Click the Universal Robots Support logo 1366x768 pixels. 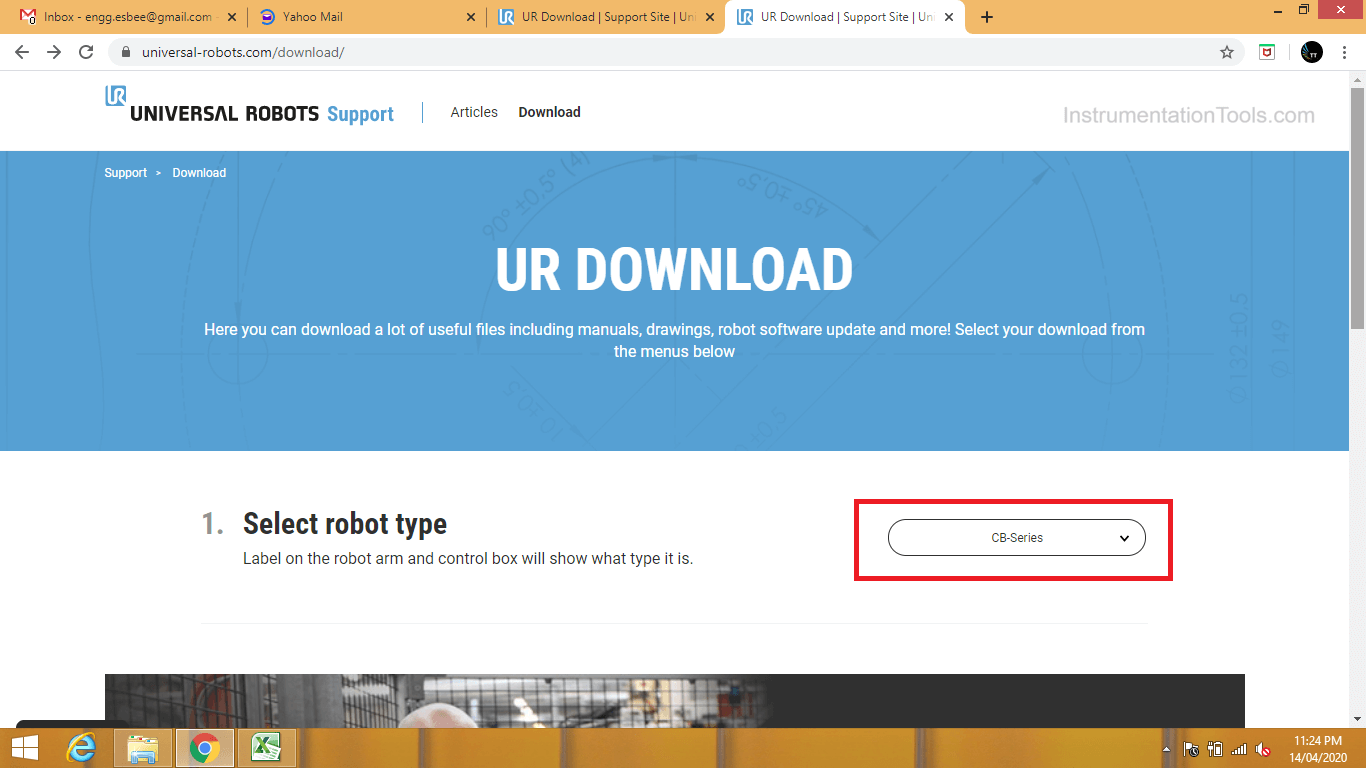[249, 105]
